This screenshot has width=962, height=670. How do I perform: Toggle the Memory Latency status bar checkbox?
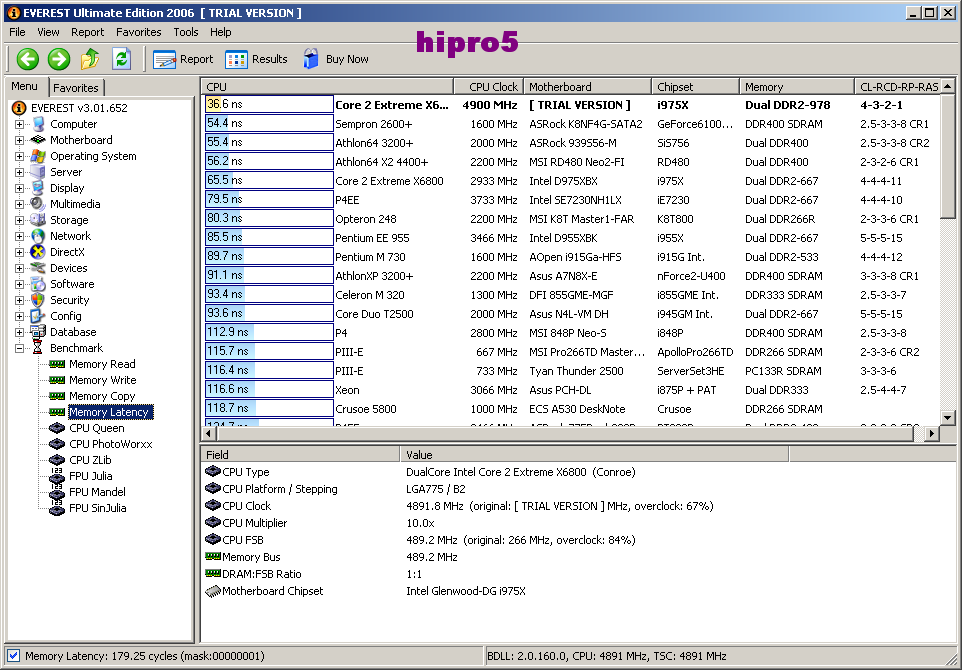(13, 655)
